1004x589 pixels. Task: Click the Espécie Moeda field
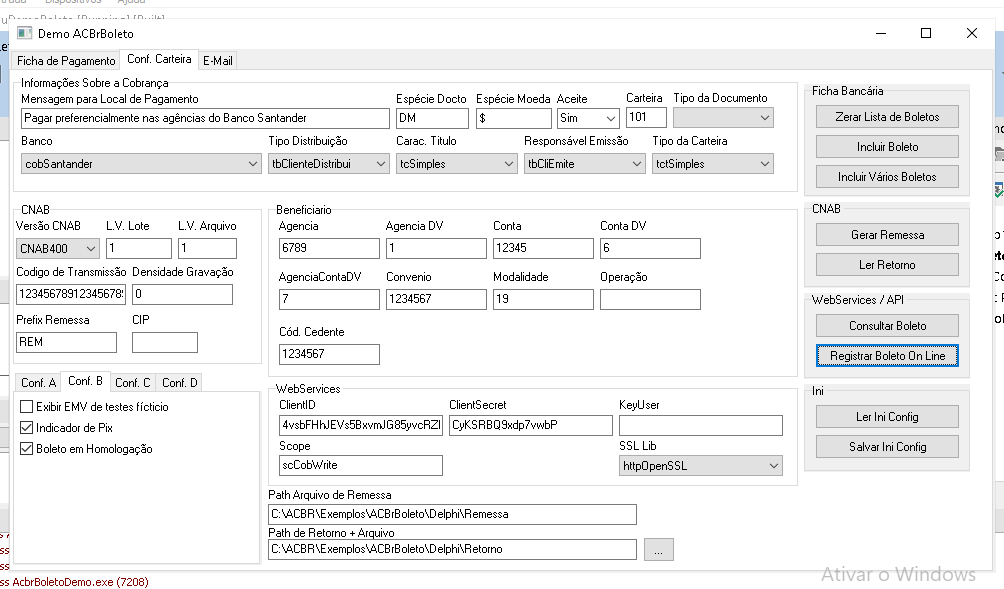[x=514, y=118]
